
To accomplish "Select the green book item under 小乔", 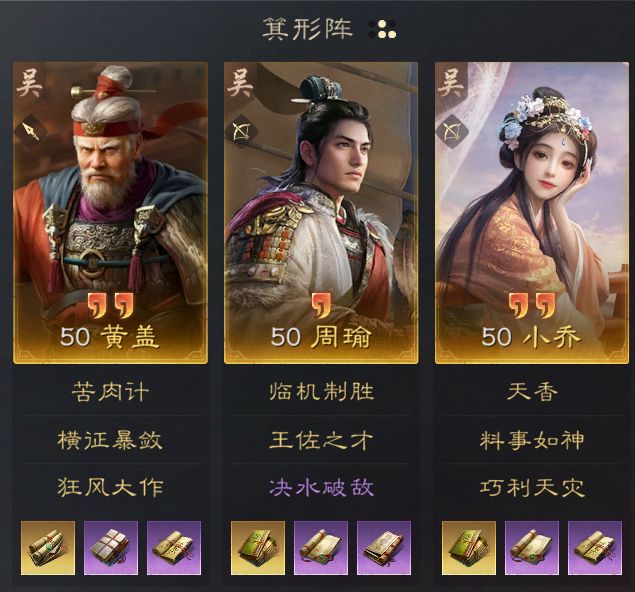I will click(x=469, y=548).
